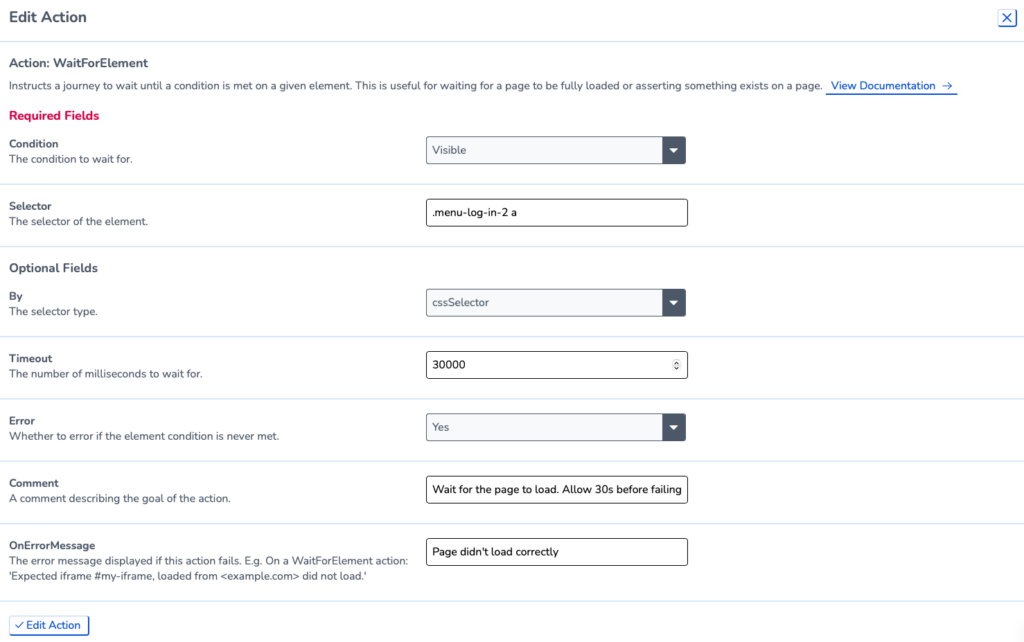Click the Timeout number stepper arrows

point(677,365)
